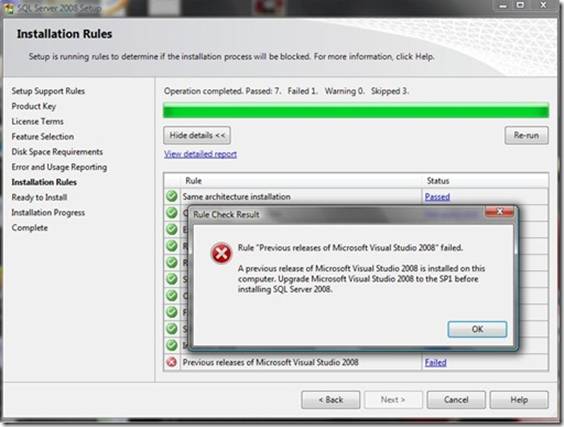This screenshot has height=427, width=564.
Task: Select the Ready to Install step
Action: 39,197
